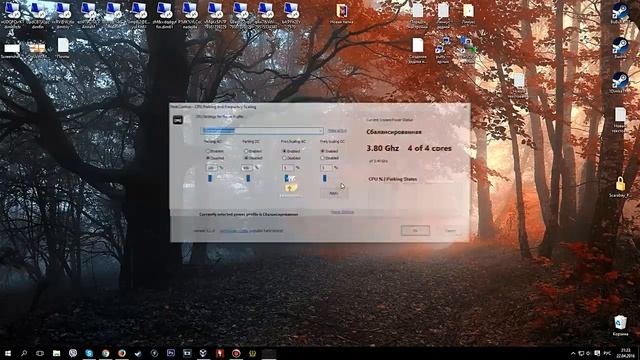Open the red record-circle app in the taskbar
This screenshot has height=360, width=640.
click(x=236, y=353)
